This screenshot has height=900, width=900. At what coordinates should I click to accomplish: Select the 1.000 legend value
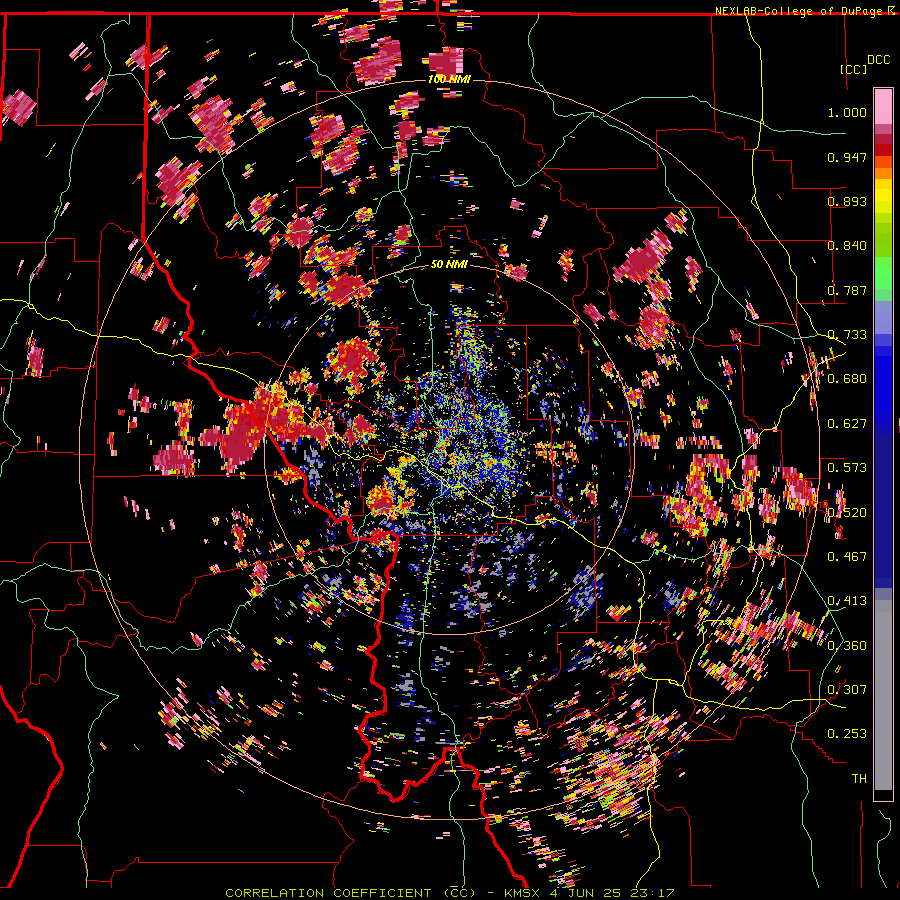click(847, 112)
